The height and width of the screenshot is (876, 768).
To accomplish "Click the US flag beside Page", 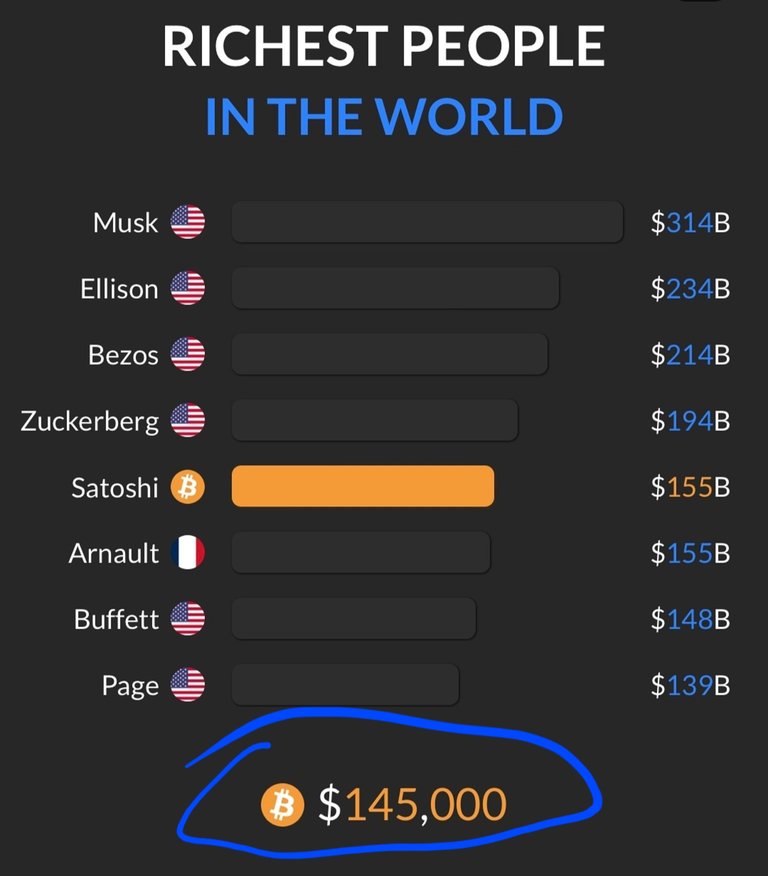I will 188,684.
